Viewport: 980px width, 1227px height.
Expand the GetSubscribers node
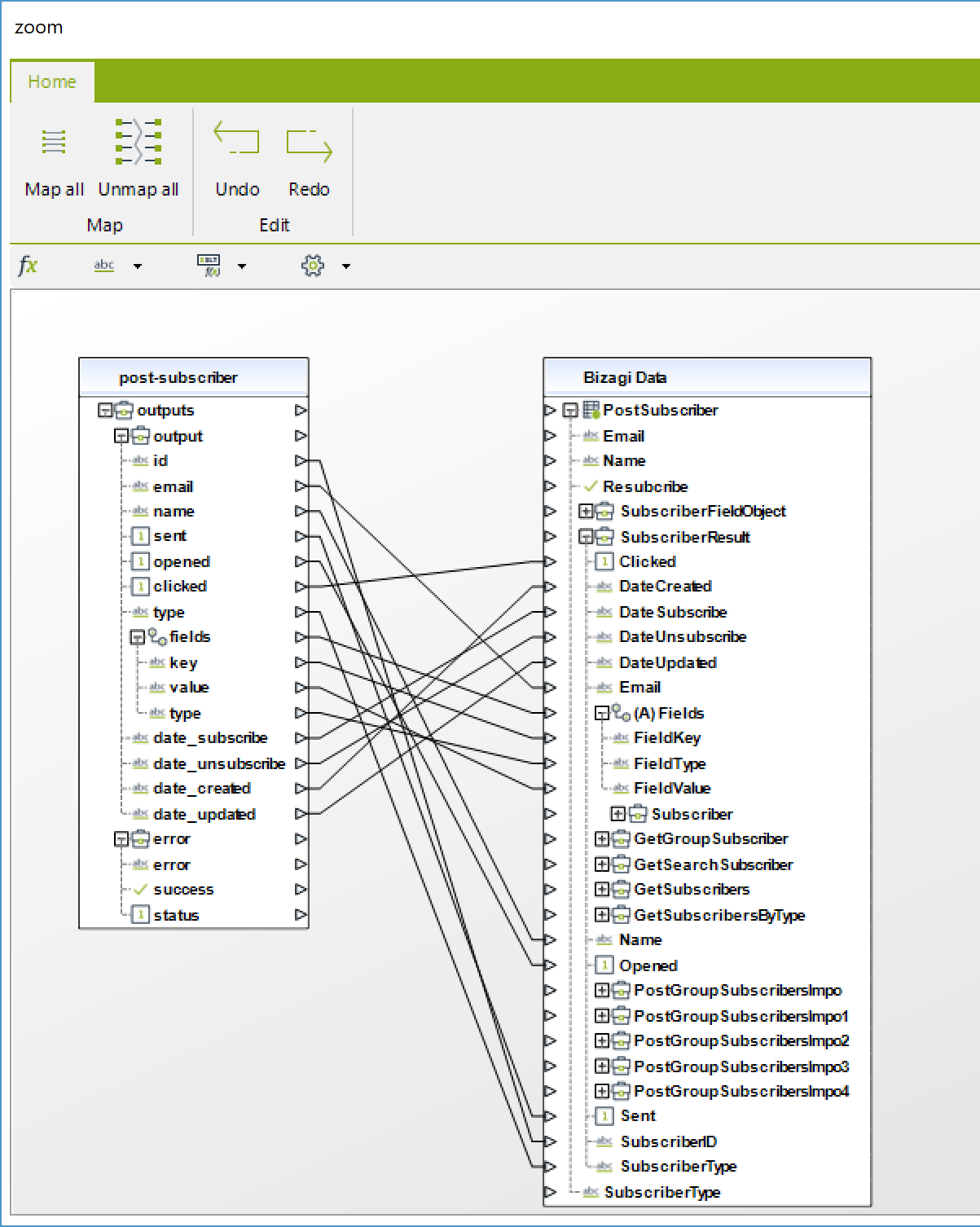click(601, 890)
